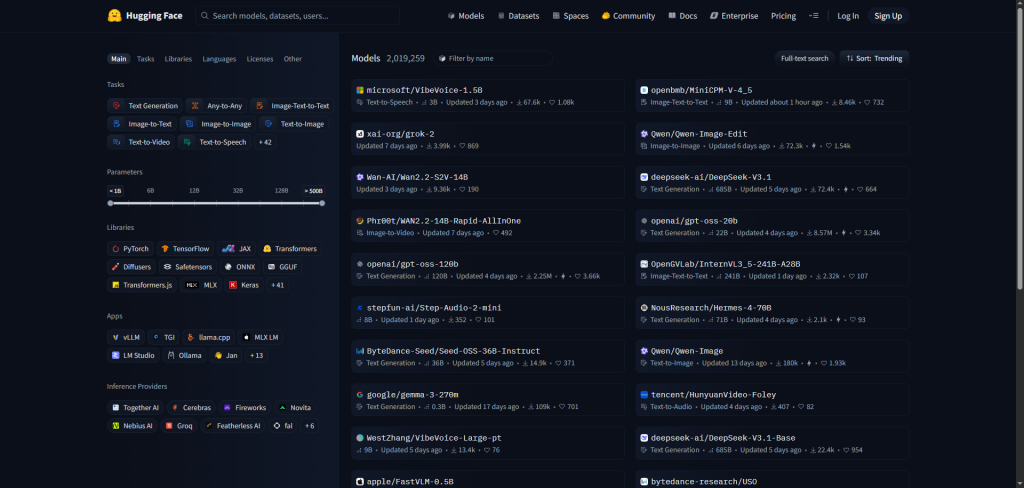Screen dimensions: 1024x488
Task: Click the Sign Up button
Action: [888, 16]
